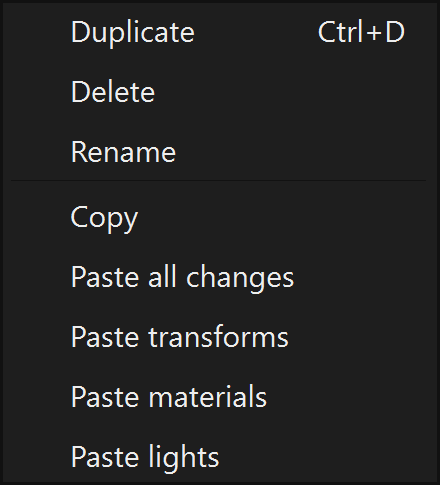Choose Paste lights from the menu

[220, 457]
